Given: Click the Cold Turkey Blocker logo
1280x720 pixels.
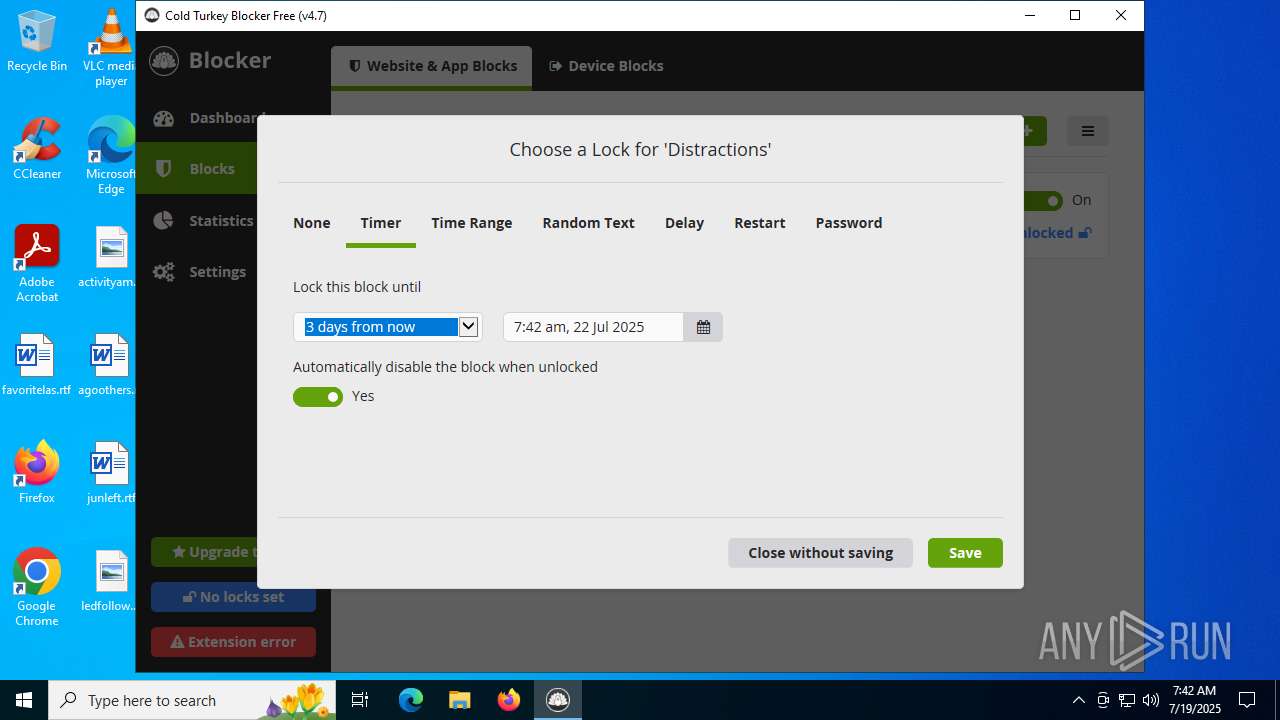Looking at the screenshot, I should coord(164,61).
